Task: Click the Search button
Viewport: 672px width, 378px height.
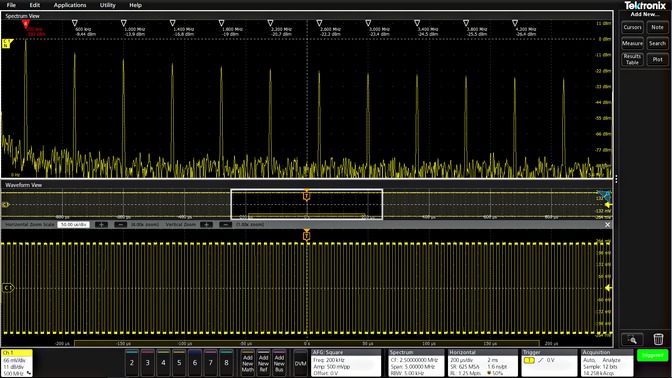Action: (x=657, y=43)
